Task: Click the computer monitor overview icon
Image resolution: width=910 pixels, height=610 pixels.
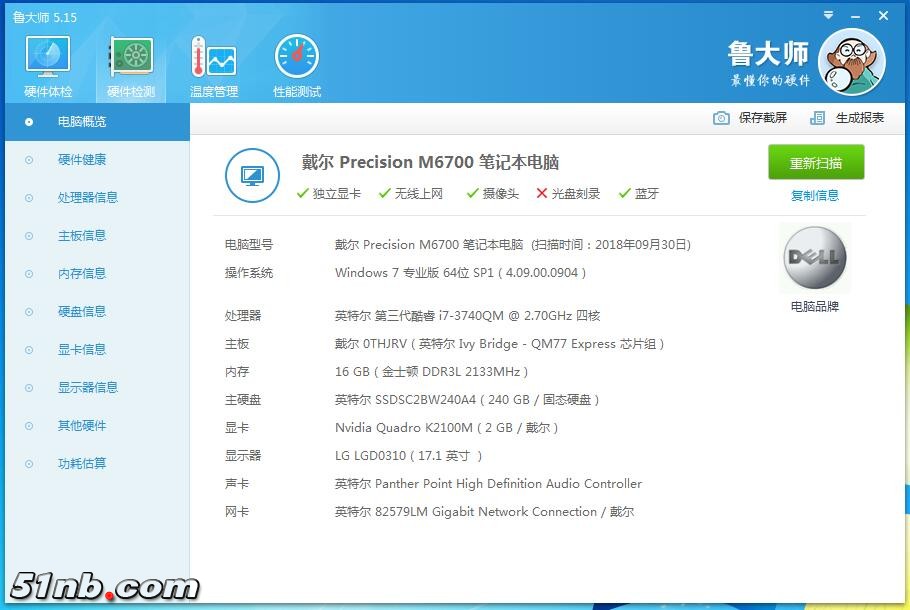Action: coord(252,175)
